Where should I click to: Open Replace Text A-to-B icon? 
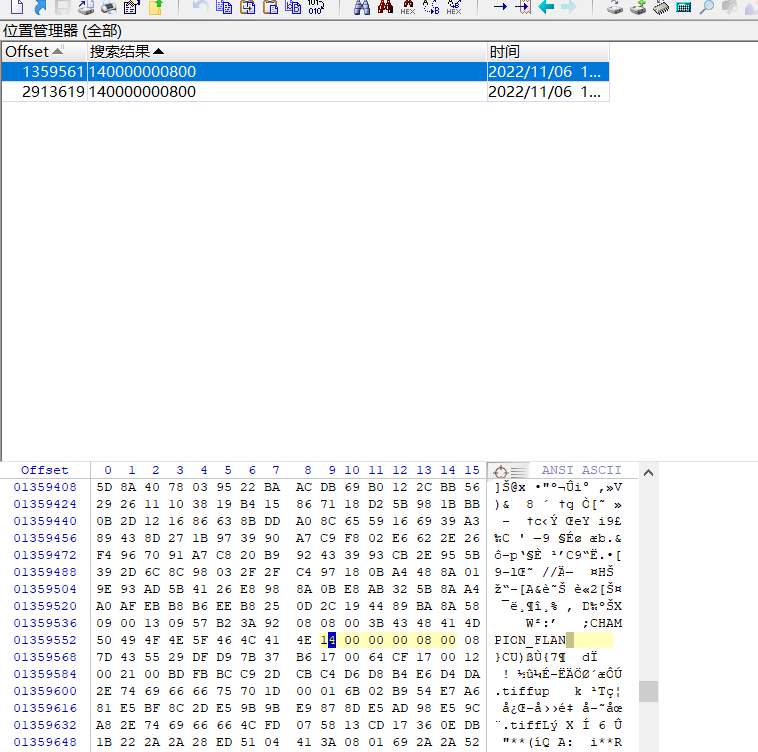(431, 7)
